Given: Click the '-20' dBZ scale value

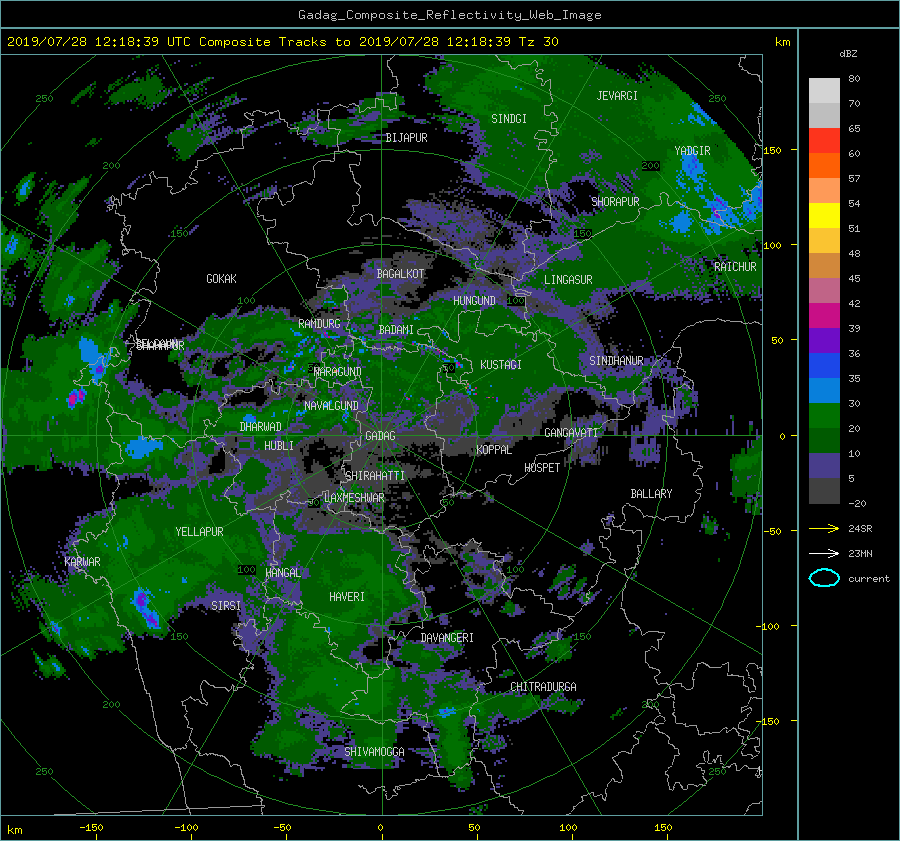Looking at the screenshot, I should pos(857,503).
